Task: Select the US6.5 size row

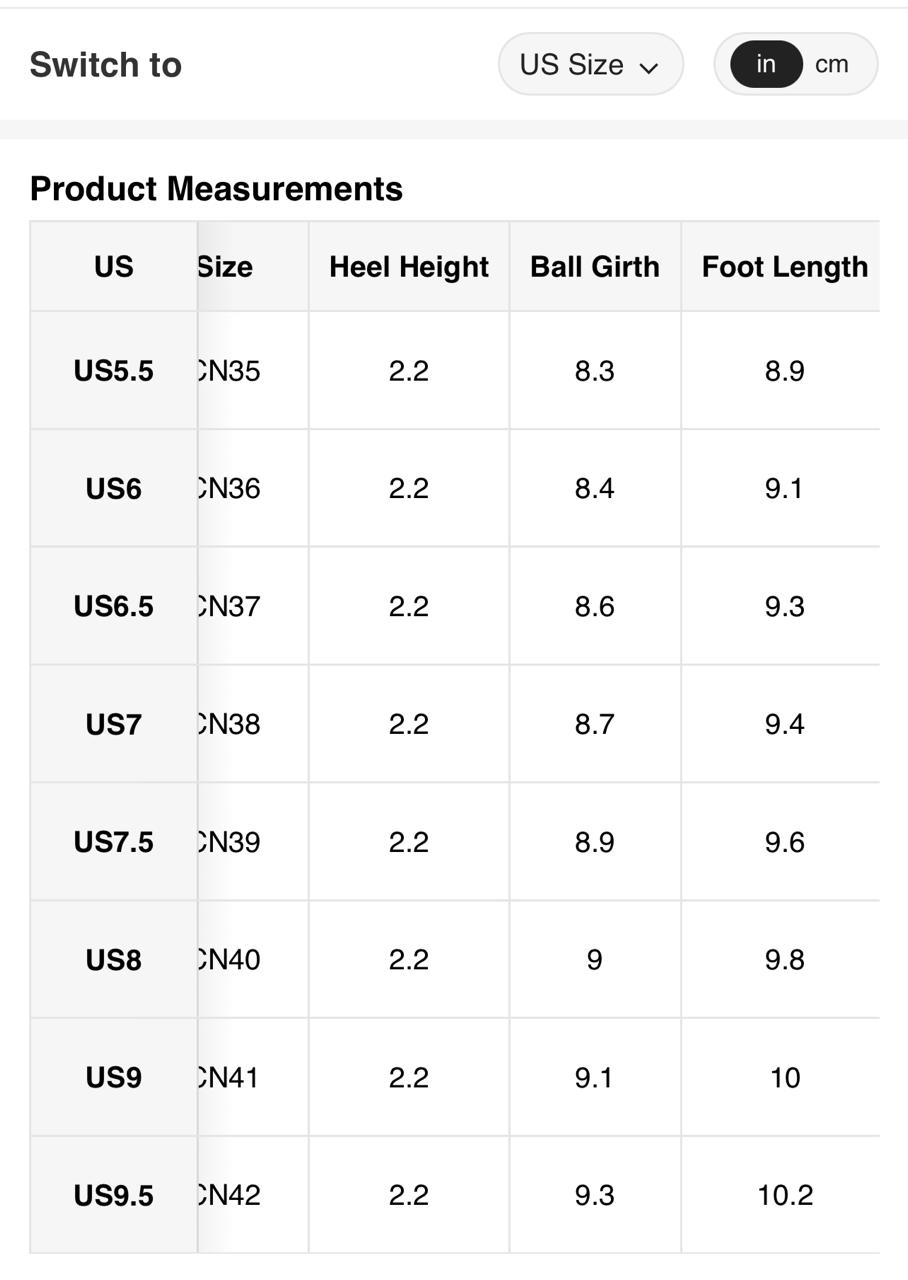Action: (x=114, y=607)
